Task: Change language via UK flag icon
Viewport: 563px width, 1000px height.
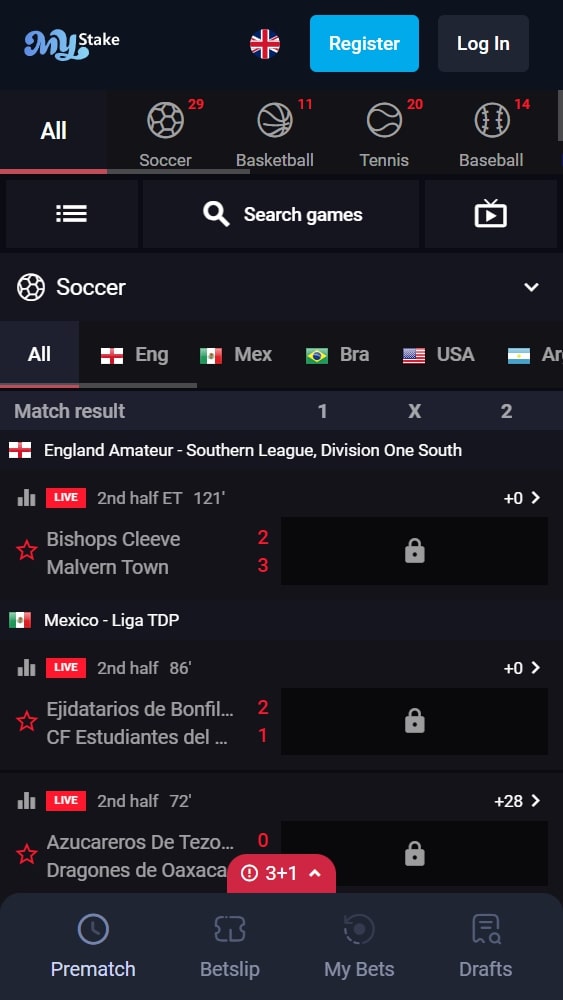Action: 265,44
